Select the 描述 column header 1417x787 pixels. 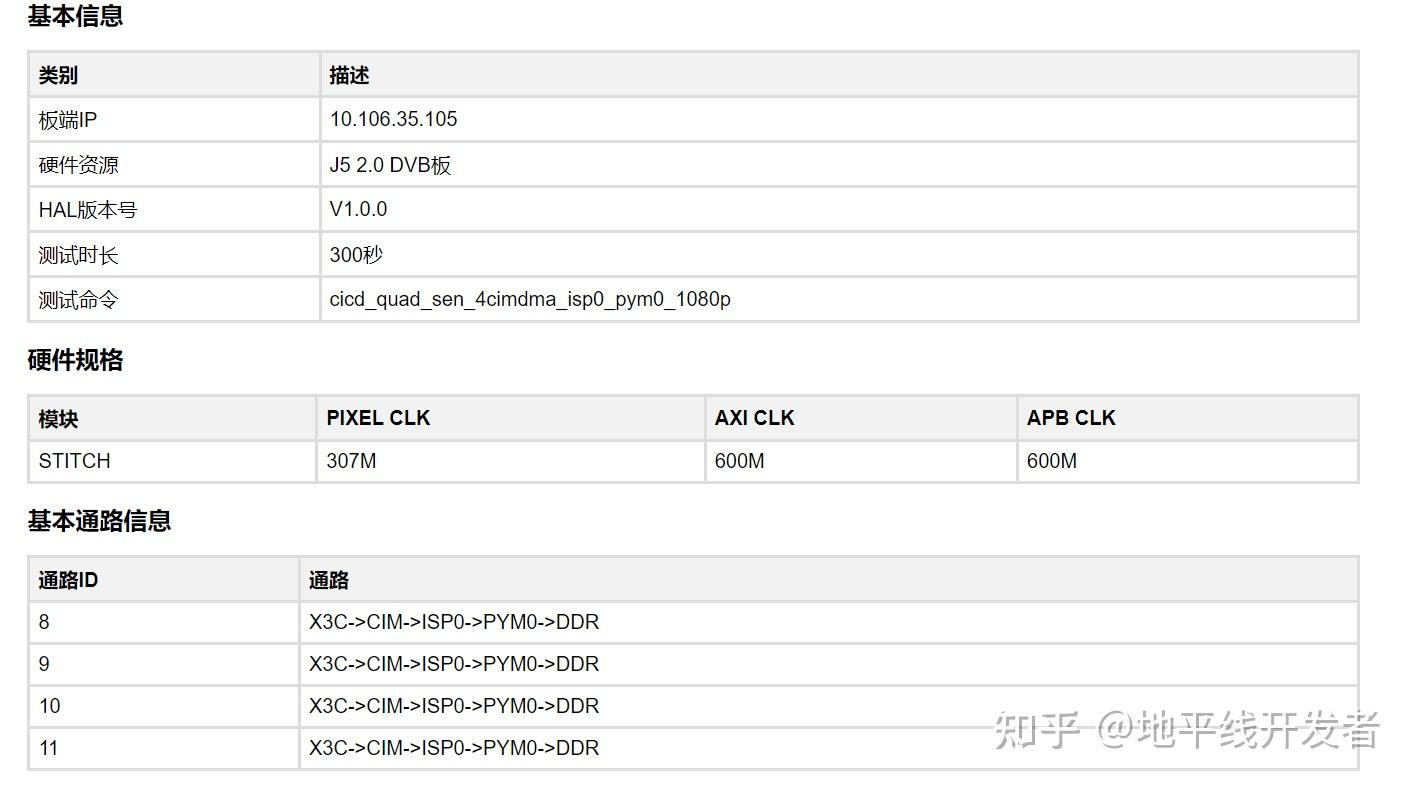[x=349, y=75]
